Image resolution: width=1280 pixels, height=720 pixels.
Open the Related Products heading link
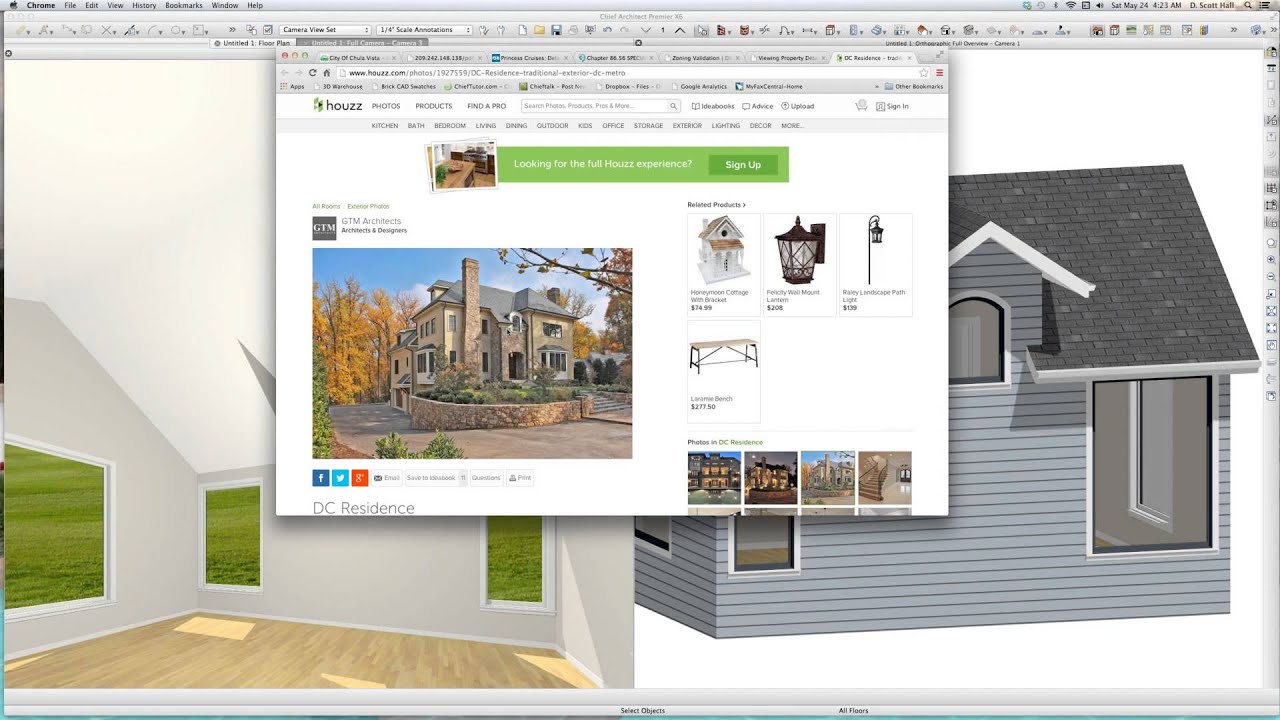coord(716,205)
